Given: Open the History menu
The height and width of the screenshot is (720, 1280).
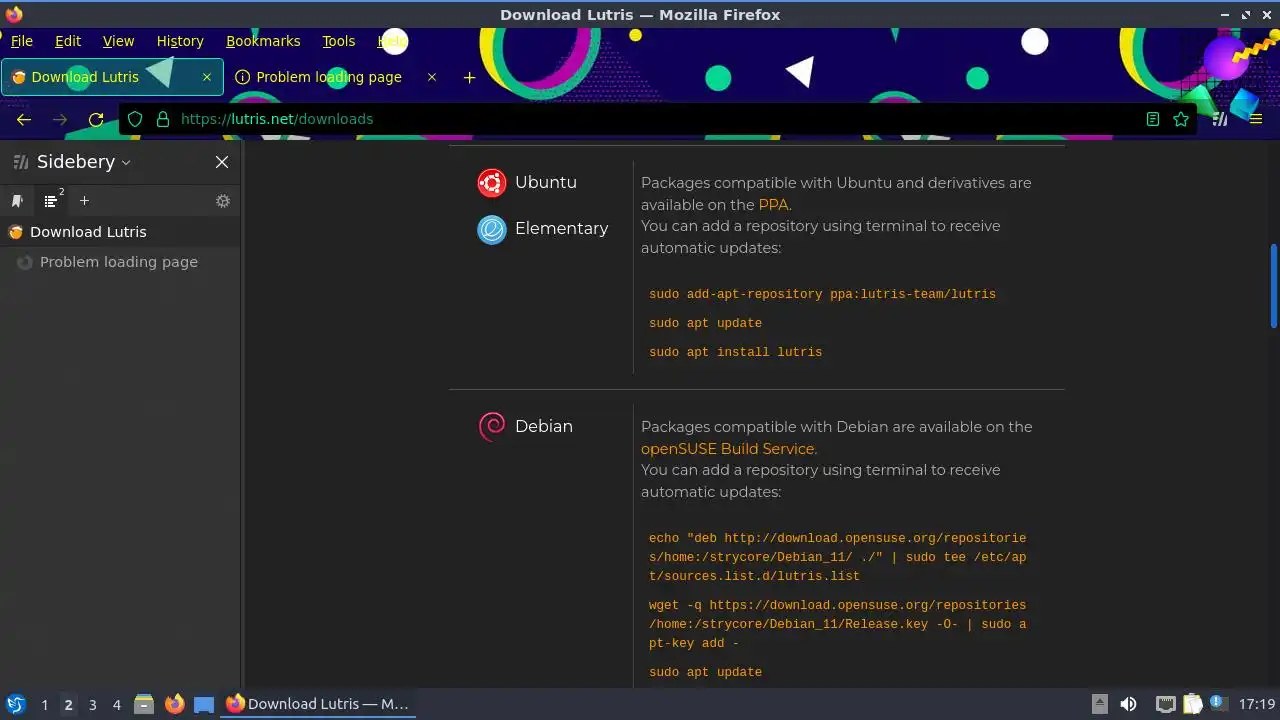Looking at the screenshot, I should pyautogui.click(x=180, y=41).
